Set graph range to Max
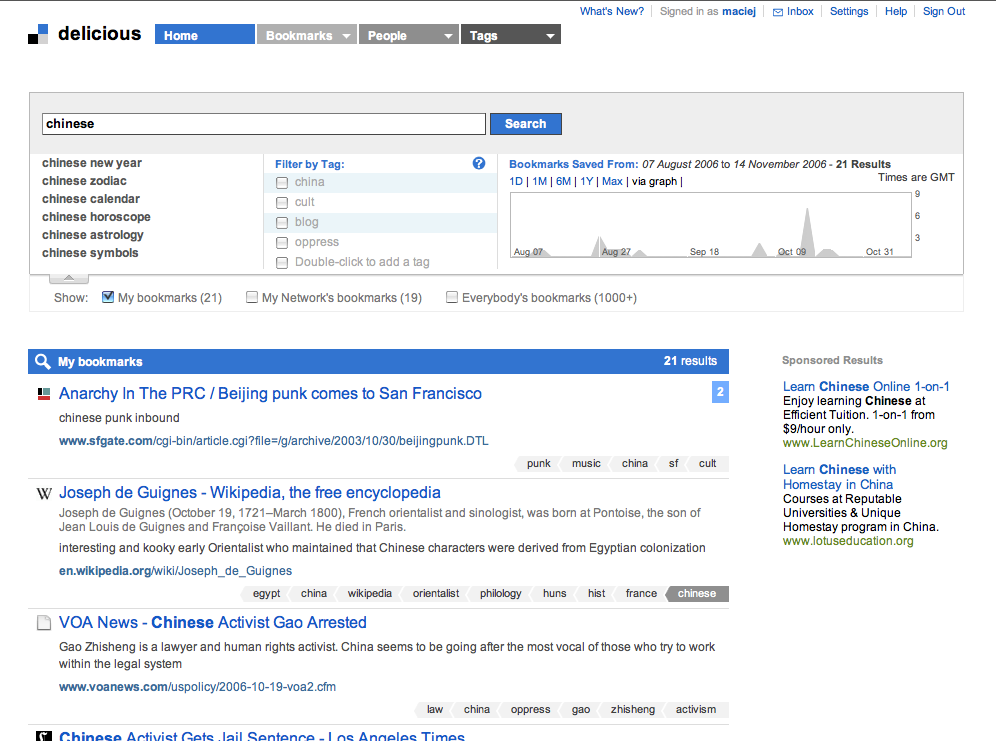The height and width of the screenshot is (741, 996). (x=612, y=182)
